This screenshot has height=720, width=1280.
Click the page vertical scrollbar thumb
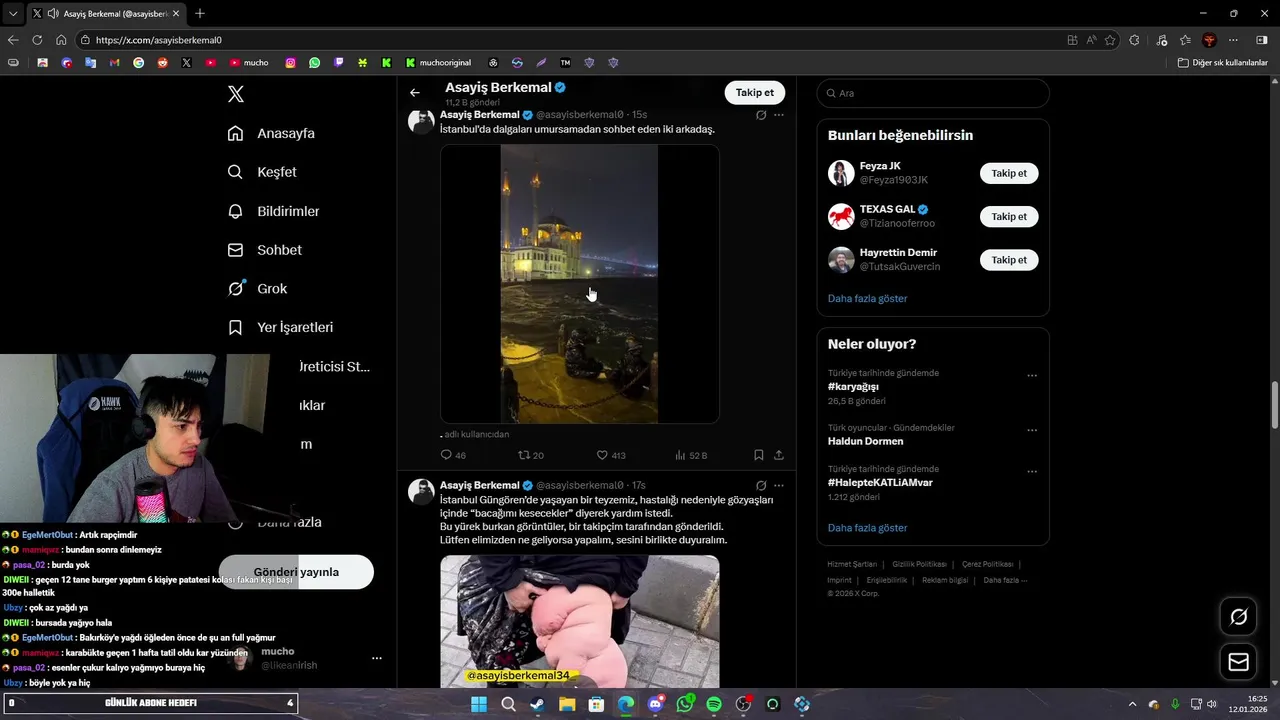(1274, 404)
